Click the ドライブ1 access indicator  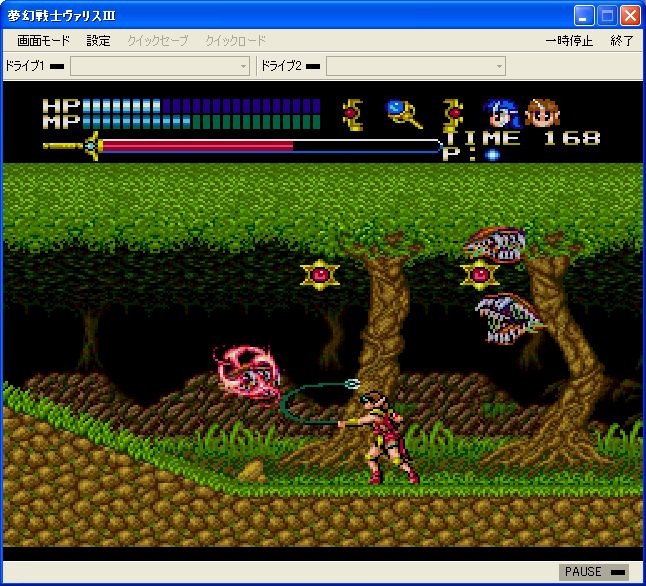[x=57, y=66]
